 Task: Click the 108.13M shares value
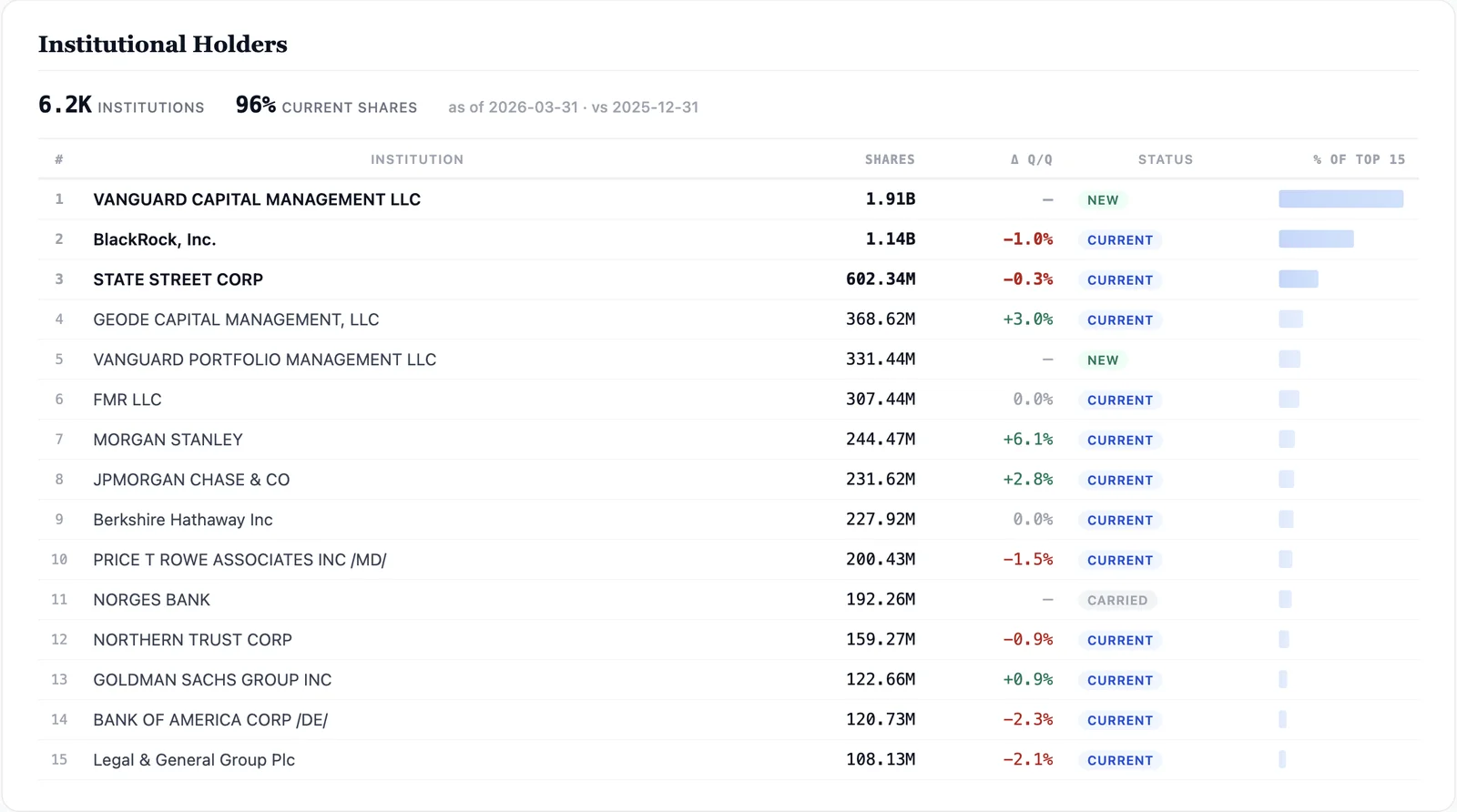pos(881,760)
